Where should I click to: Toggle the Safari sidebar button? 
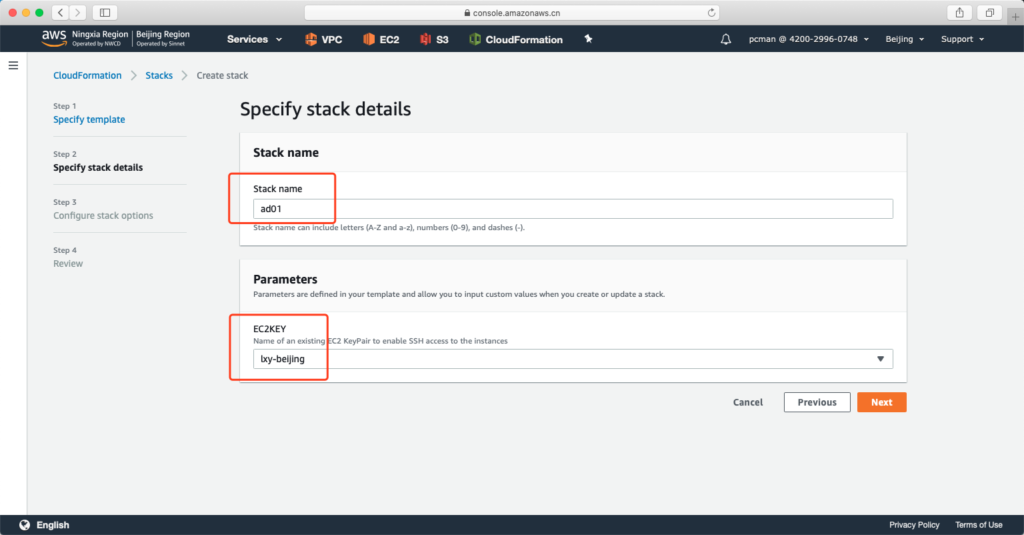coord(105,12)
